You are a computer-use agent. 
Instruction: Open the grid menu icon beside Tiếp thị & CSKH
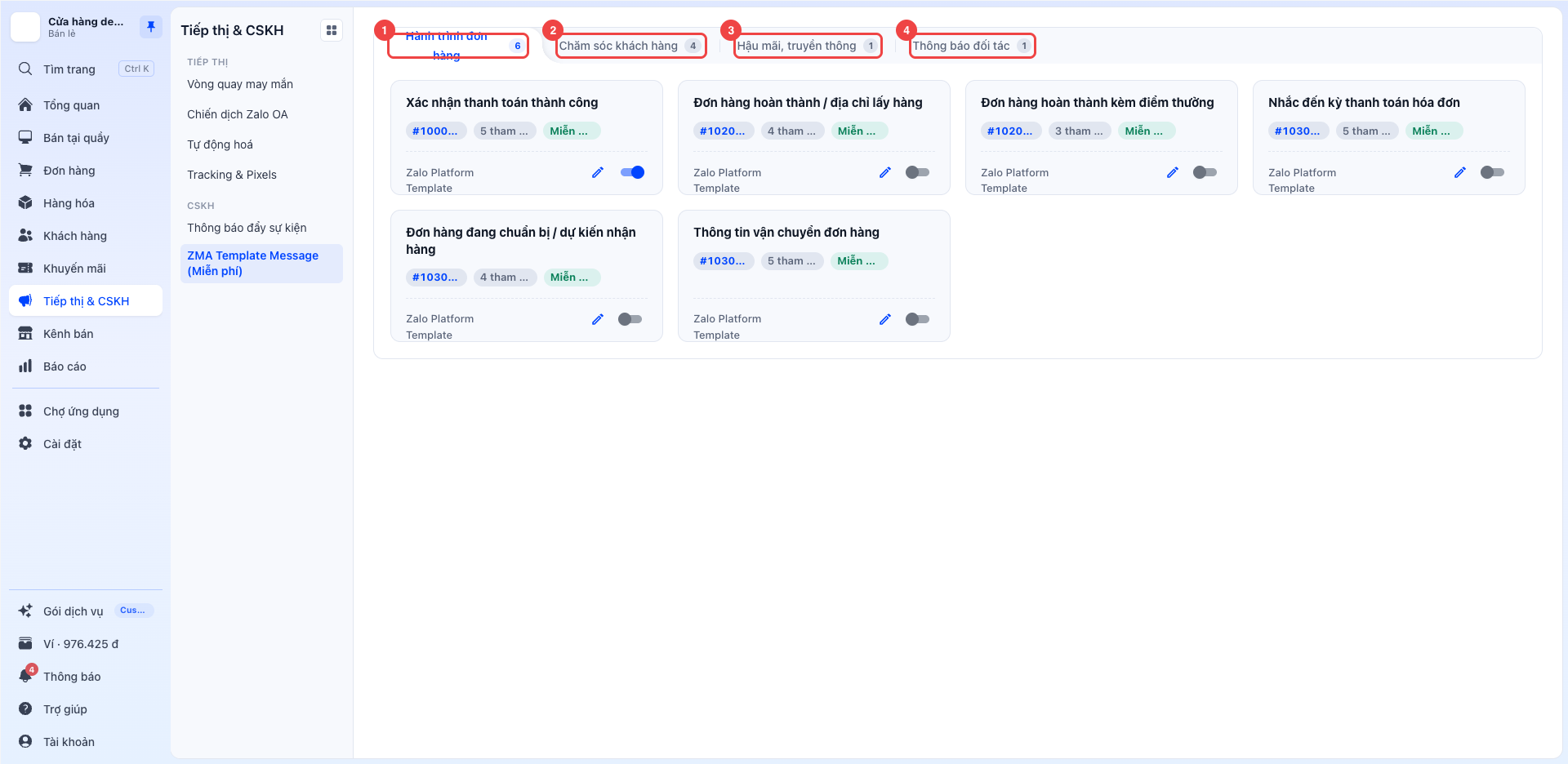tap(332, 30)
